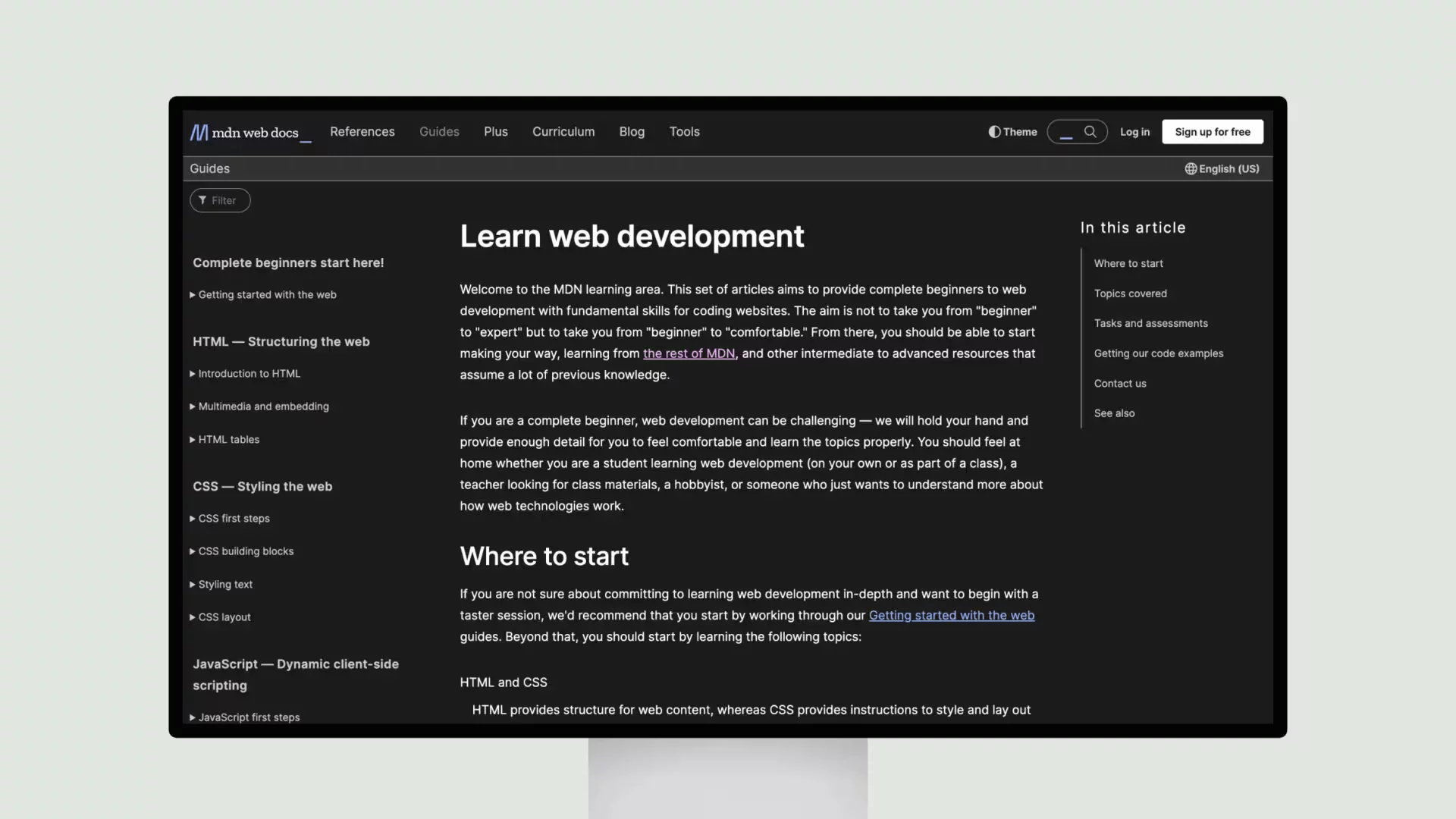The width and height of the screenshot is (1456, 819).
Task: Open the search bar icon
Action: click(x=1090, y=131)
